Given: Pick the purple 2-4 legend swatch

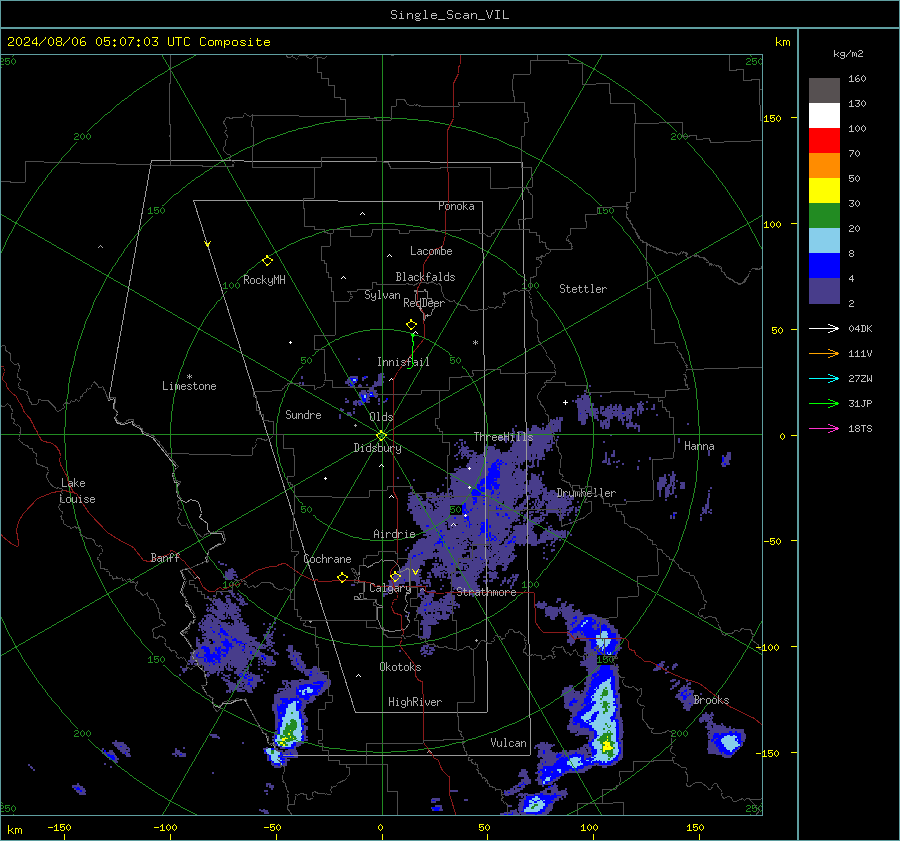Looking at the screenshot, I should (x=824, y=290).
